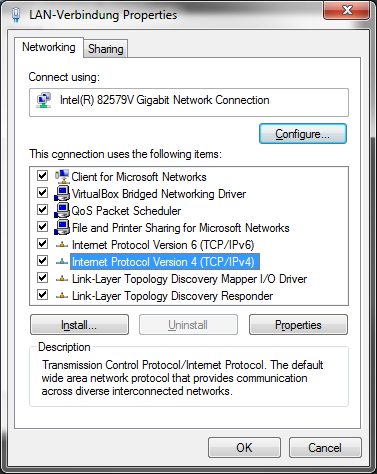377x474 pixels.
Task: Select Client for Microsoft Networks row text
Action: click(x=139, y=177)
